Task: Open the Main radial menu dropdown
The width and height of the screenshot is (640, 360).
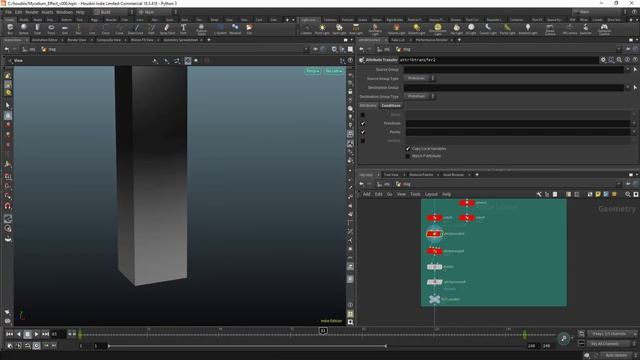Action: [157, 12]
